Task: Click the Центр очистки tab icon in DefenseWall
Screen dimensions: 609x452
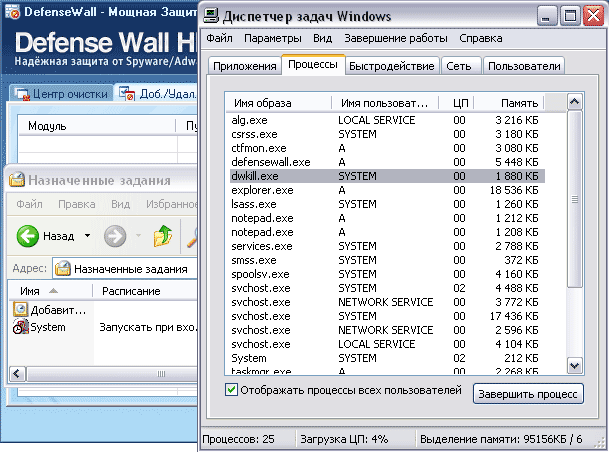Action: pos(22,94)
